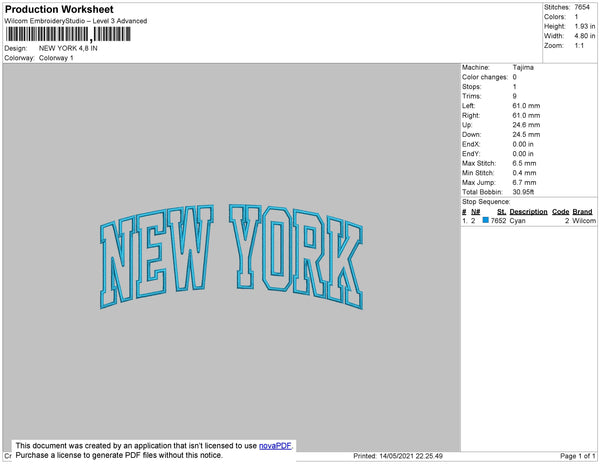The image size is (600, 464).
Task: Select the 'Right:' label
Action: click(471, 115)
